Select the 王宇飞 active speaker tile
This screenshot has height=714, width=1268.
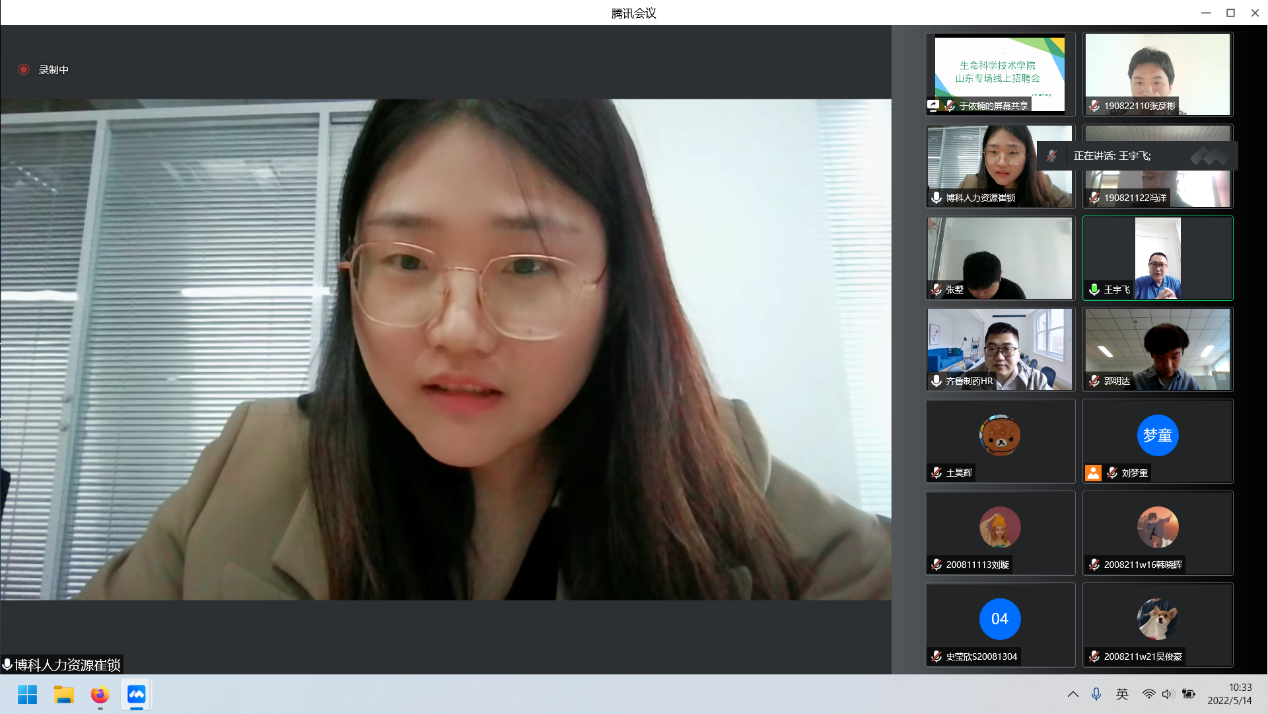click(x=1157, y=258)
